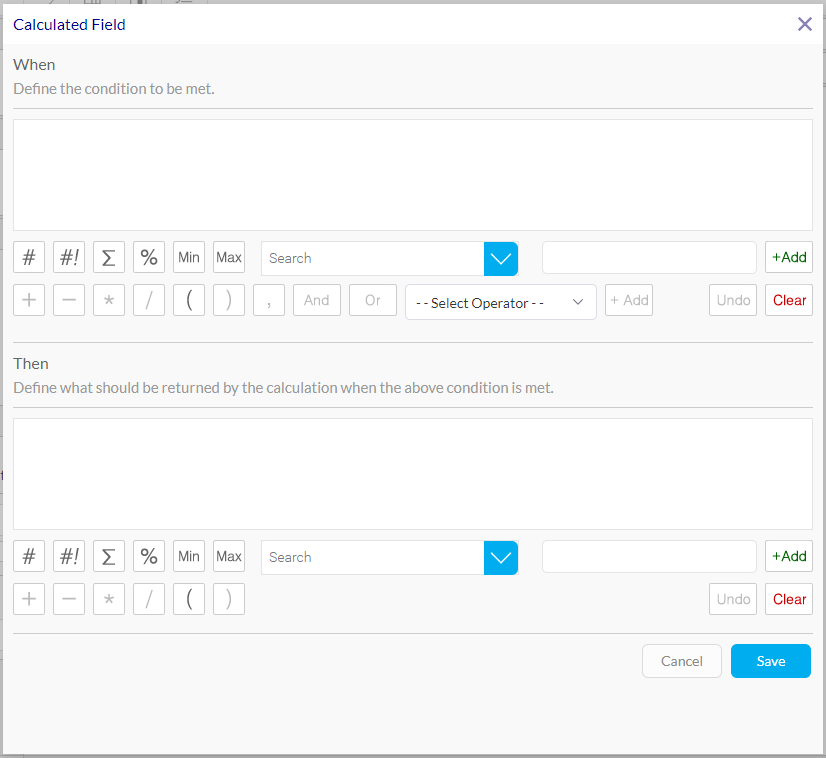The image size is (826, 758).
Task: Select the Max function in Then section
Action: [x=228, y=556]
